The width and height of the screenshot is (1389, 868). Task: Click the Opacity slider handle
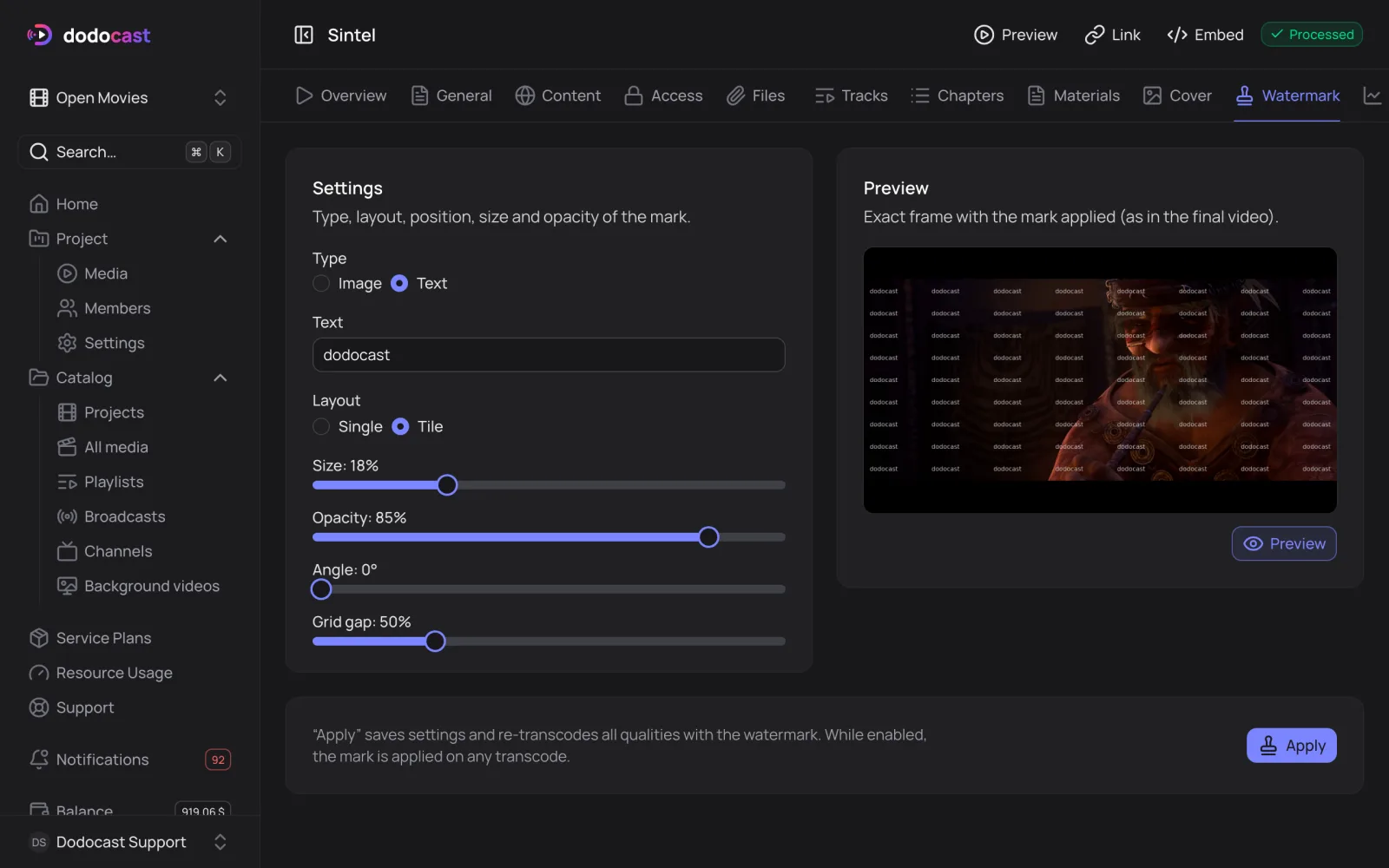coord(708,537)
